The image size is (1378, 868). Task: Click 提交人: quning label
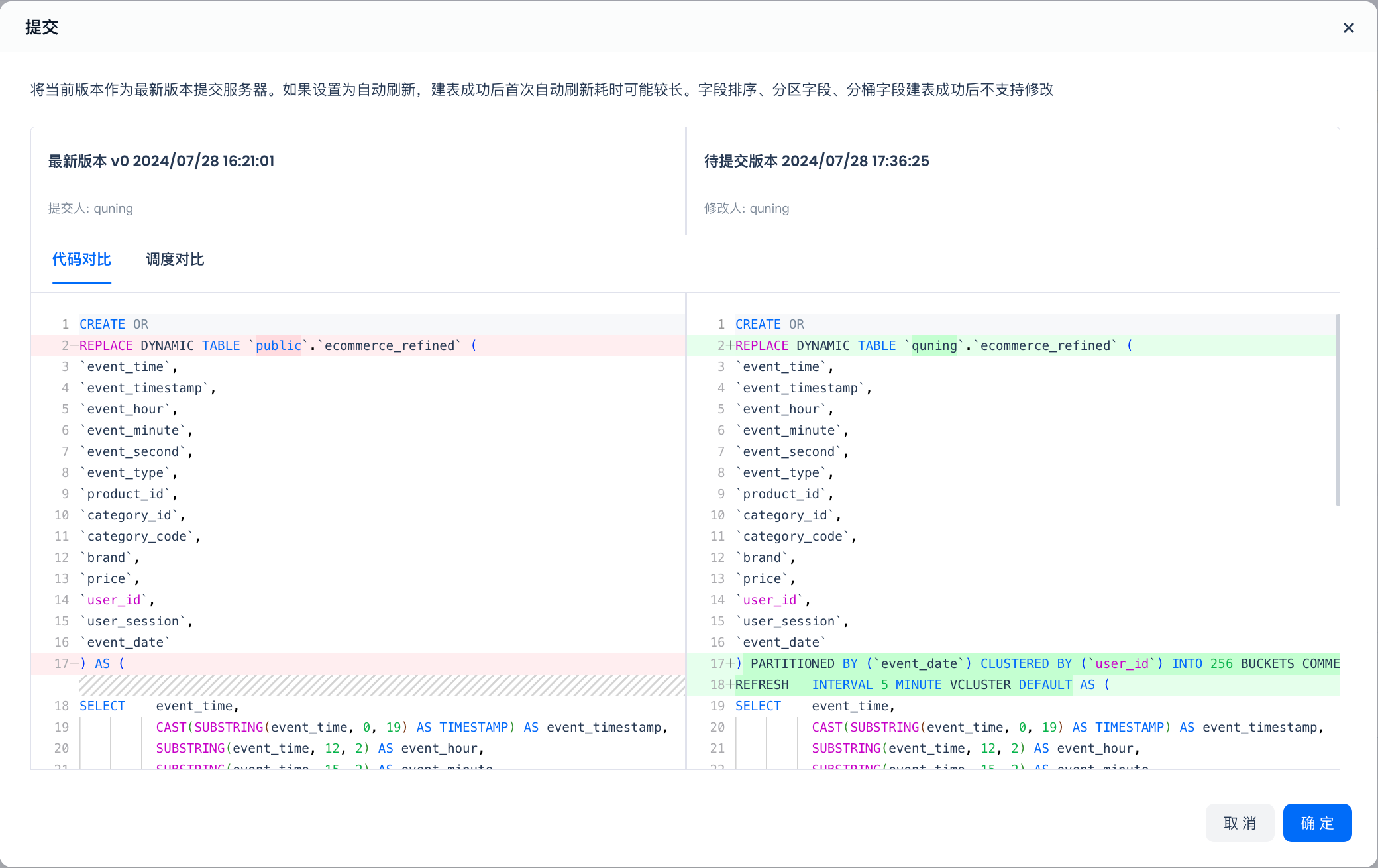[91, 209]
